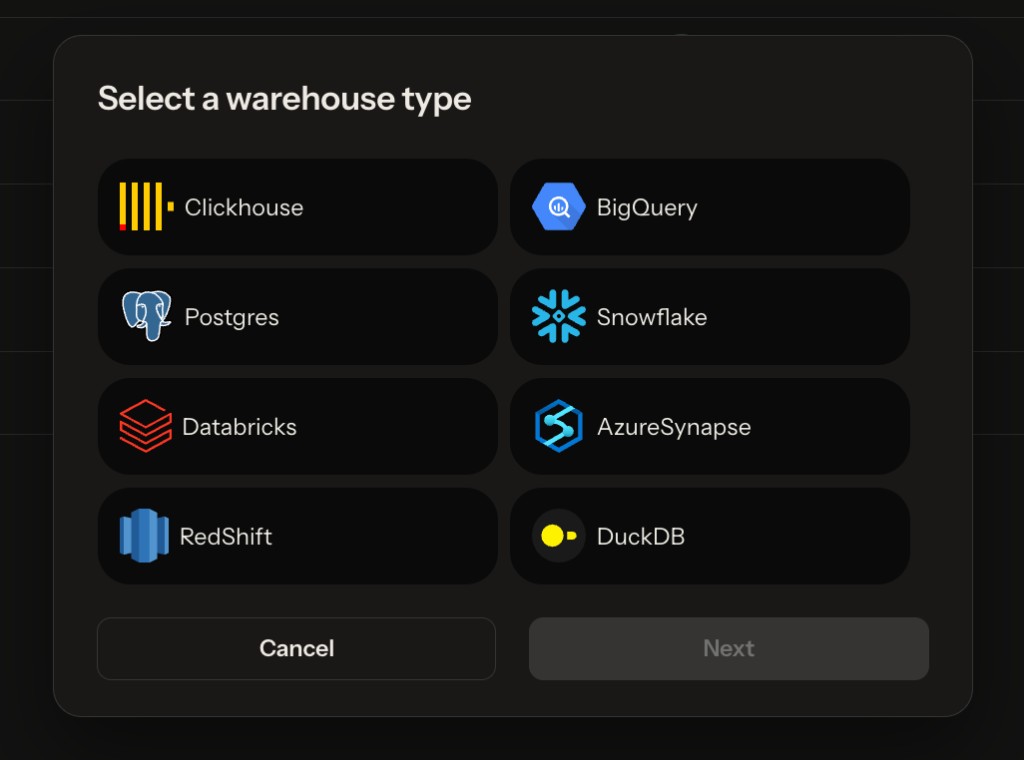Click the RedShift blue cylinder logo
Viewport: 1024px width, 760px height.
click(144, 535)
